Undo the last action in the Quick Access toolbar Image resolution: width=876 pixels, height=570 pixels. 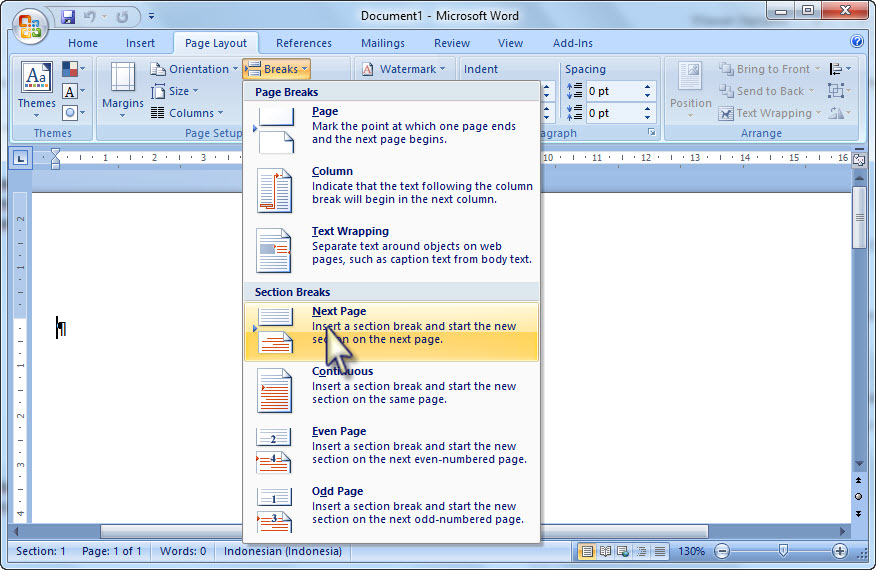[89, 17]
